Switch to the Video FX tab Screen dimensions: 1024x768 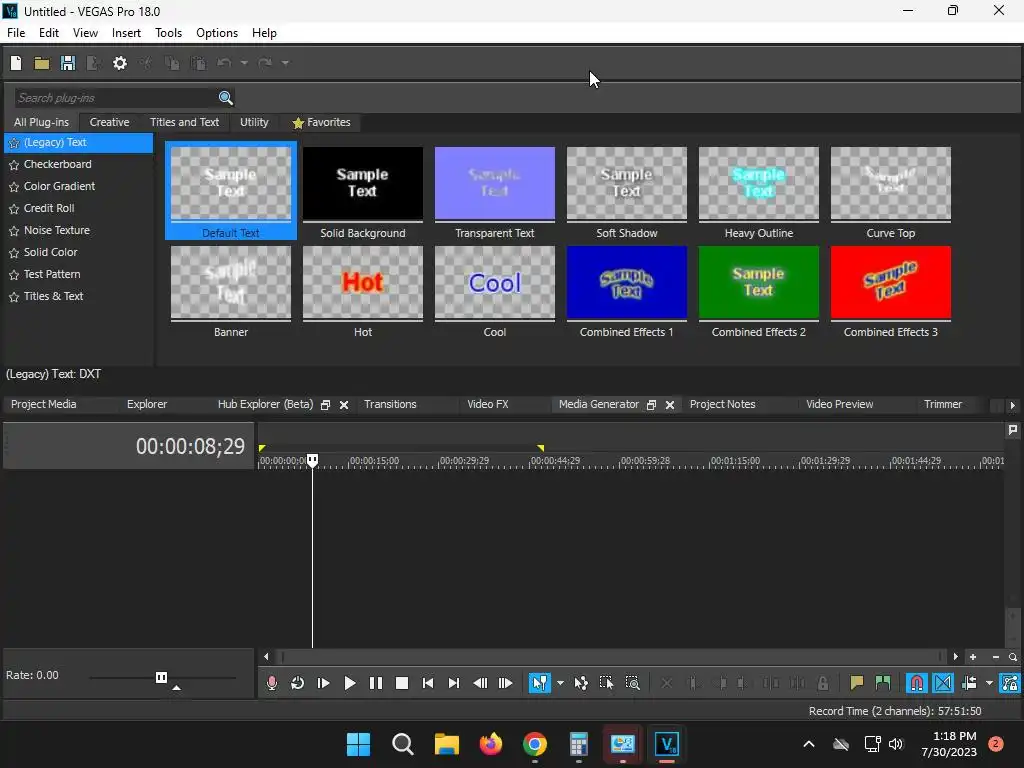pyautogui.click(x=487, y=404)
